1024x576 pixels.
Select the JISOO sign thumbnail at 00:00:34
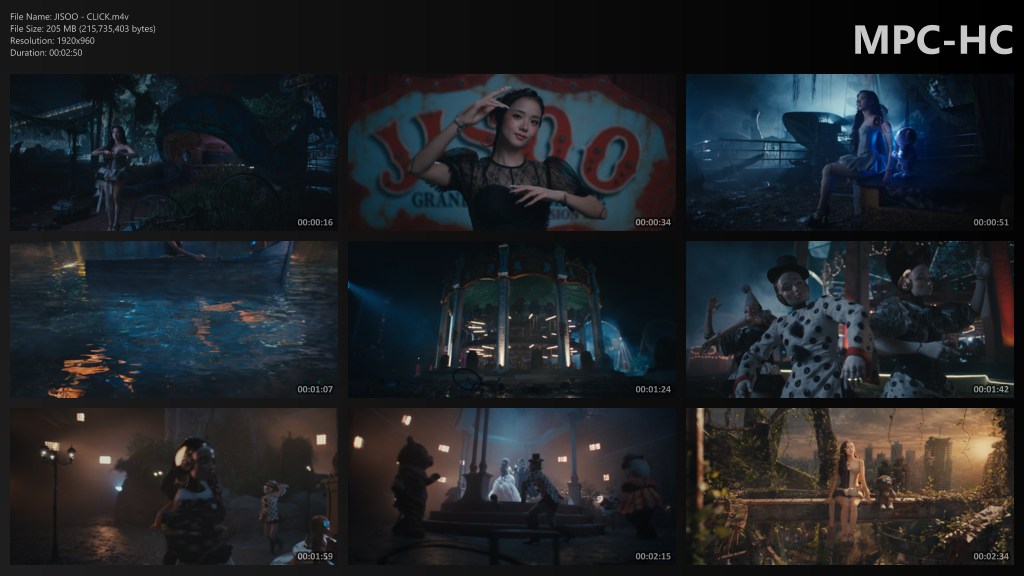512,152
